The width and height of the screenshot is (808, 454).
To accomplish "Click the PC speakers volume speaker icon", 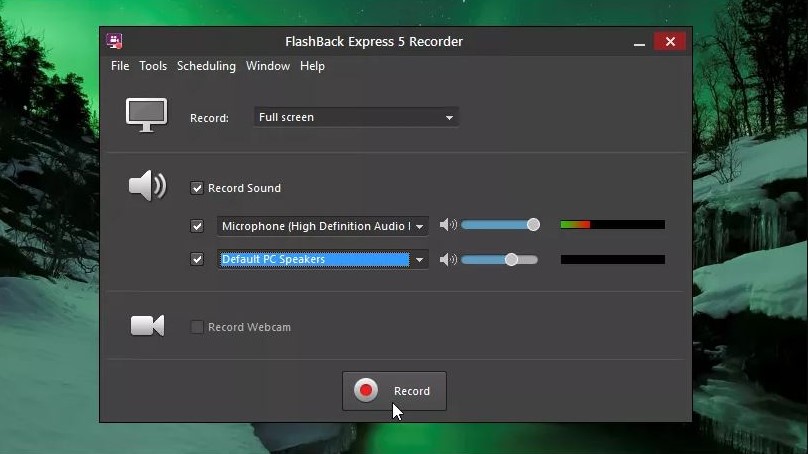I will (448, 259).
